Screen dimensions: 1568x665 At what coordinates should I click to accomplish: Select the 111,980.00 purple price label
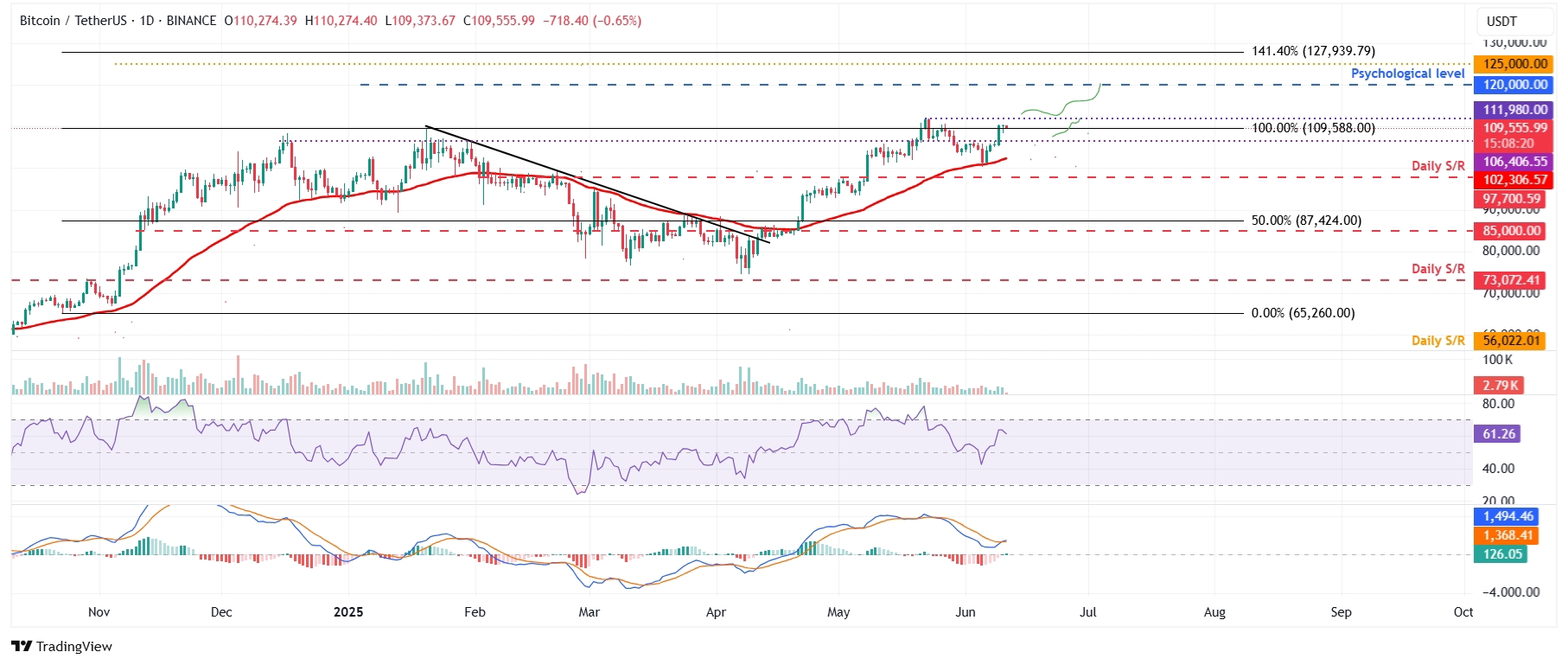pyautogui.click(x=1514, y=110)
